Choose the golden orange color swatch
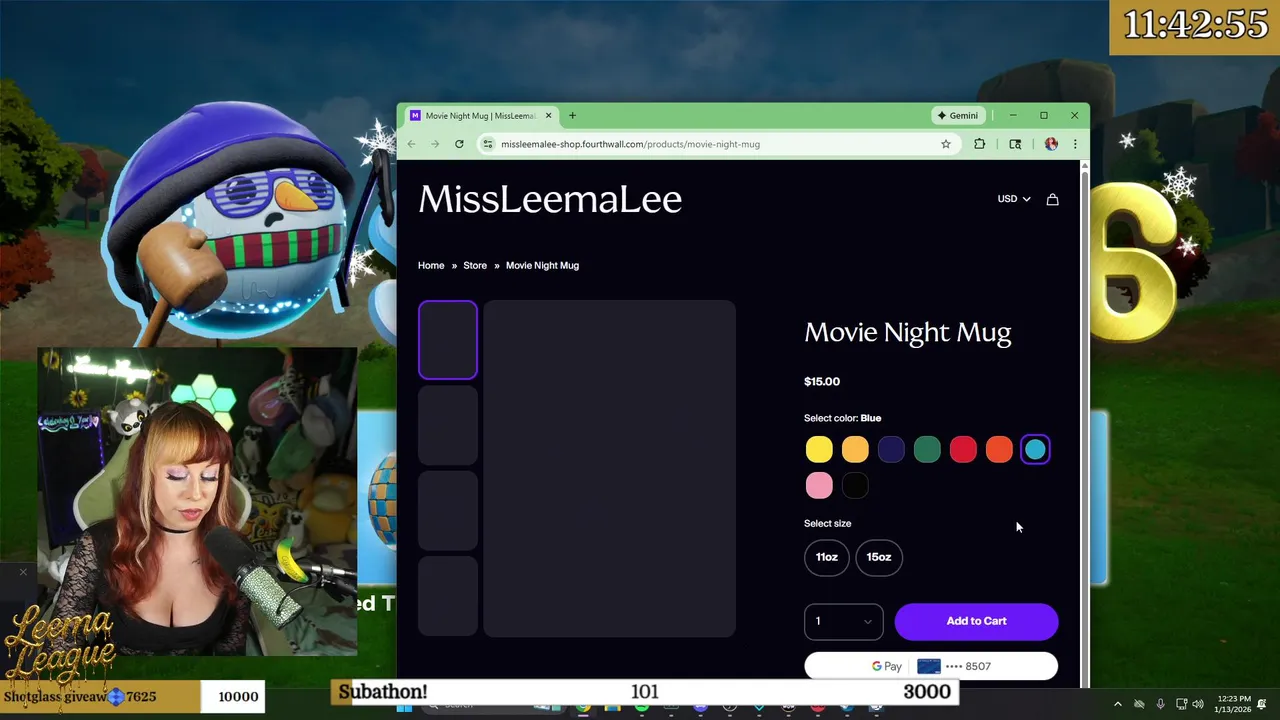Image resolution: width=1280 pixels, height=720 pixels. coord(855,450)
